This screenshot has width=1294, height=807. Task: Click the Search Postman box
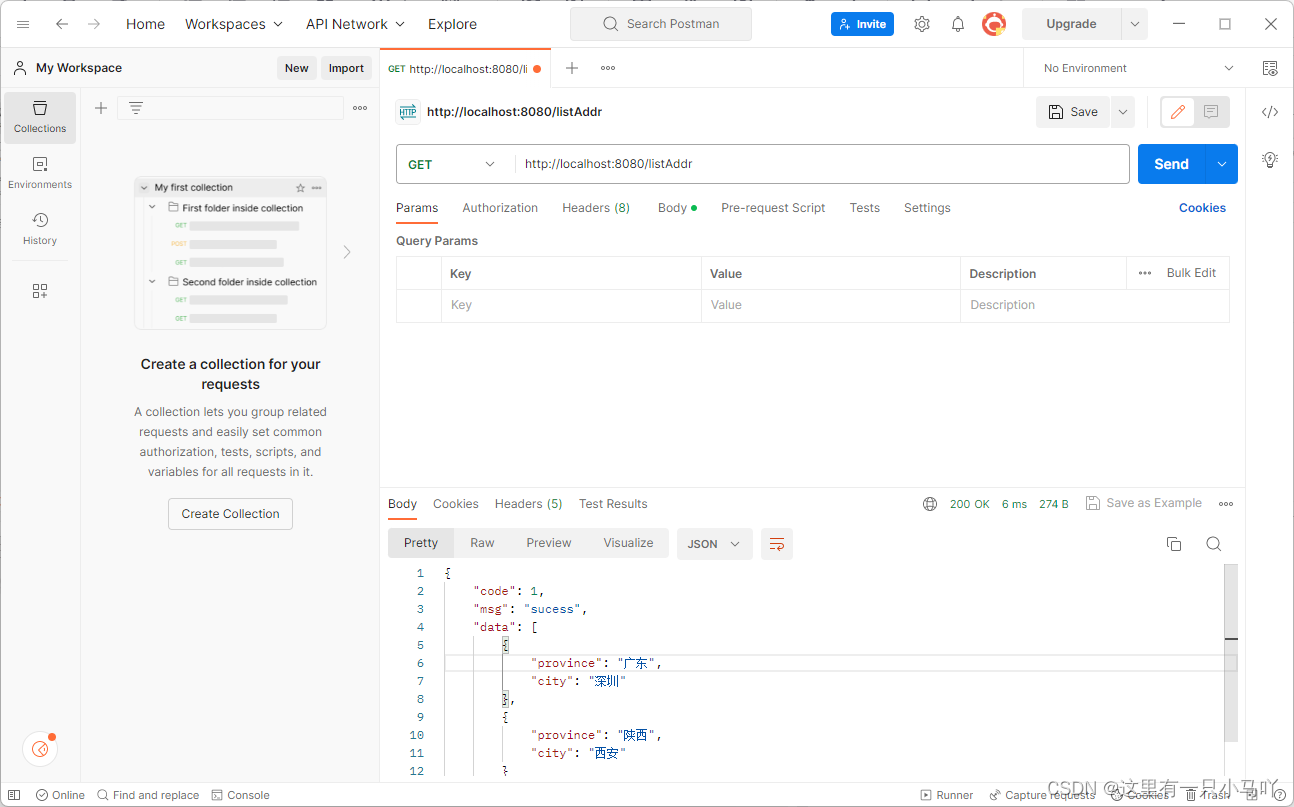click(x=661, y=24)
